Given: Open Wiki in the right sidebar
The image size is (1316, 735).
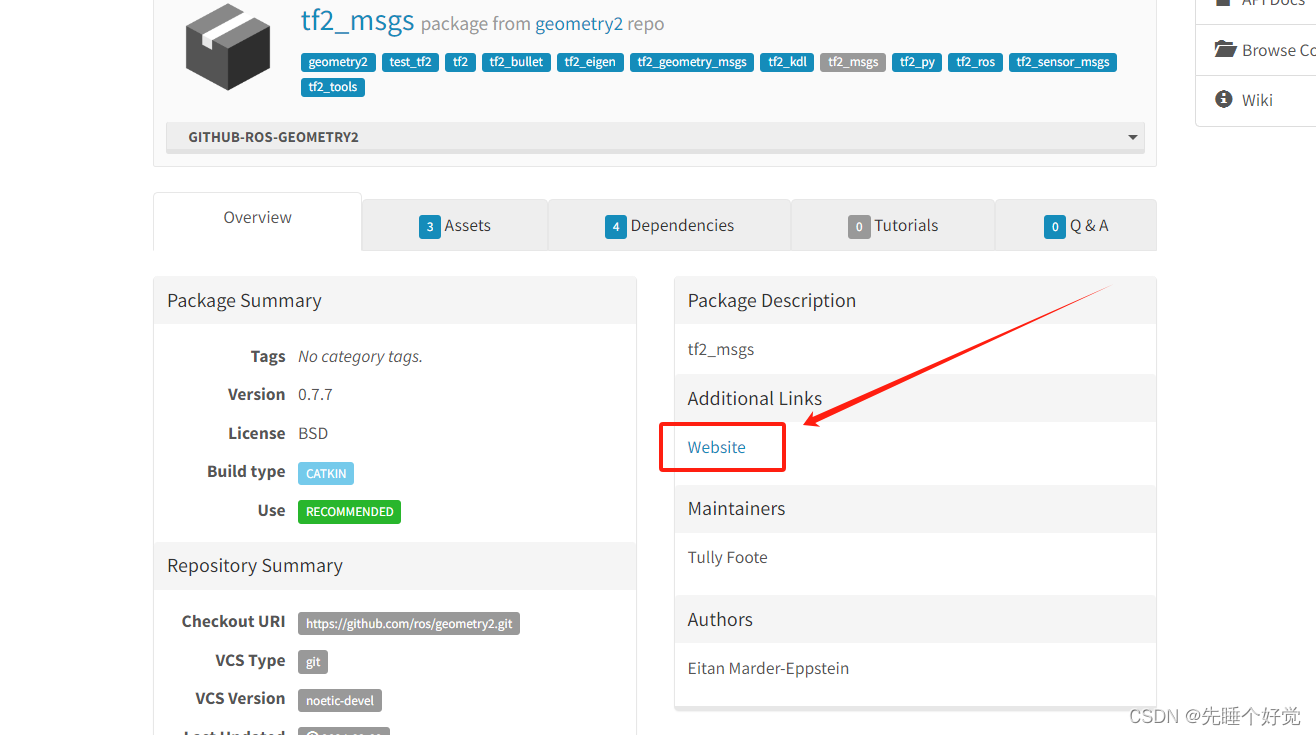Looking at the screenshot, I should tap(1256, 100).
